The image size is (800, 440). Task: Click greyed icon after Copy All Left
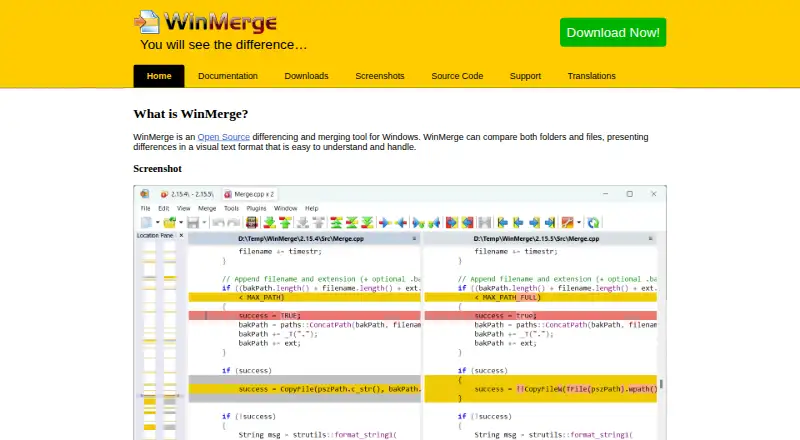click(485, 223)
